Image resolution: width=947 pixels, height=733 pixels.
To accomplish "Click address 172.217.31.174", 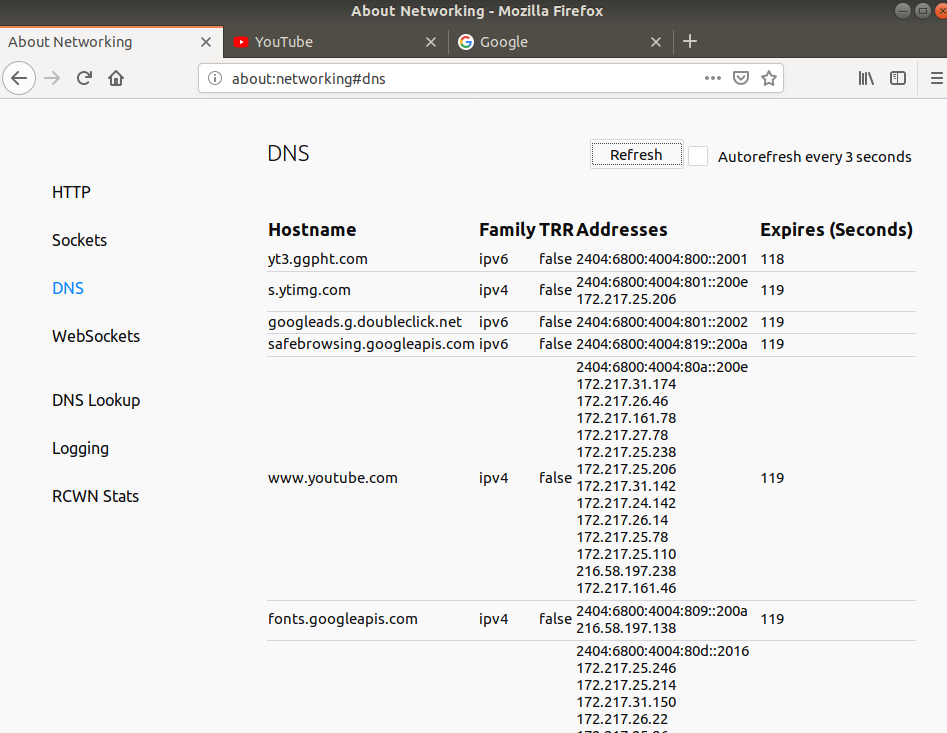I will click(626, 384).
